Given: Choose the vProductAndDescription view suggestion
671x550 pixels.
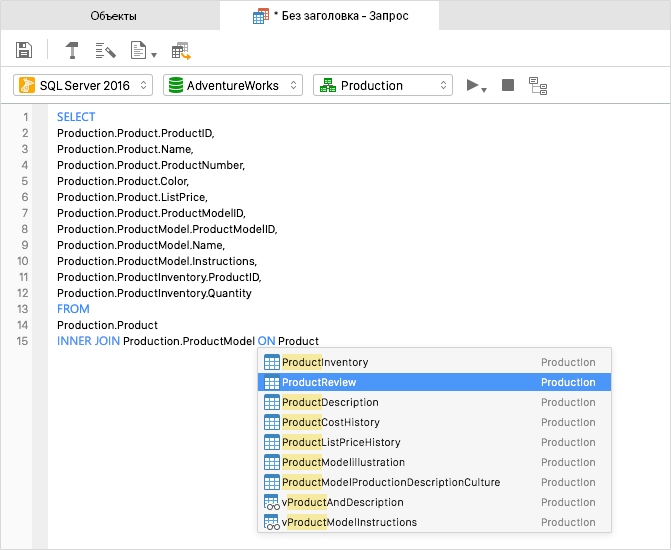Looking at the screenshot, I should point(434,502).
